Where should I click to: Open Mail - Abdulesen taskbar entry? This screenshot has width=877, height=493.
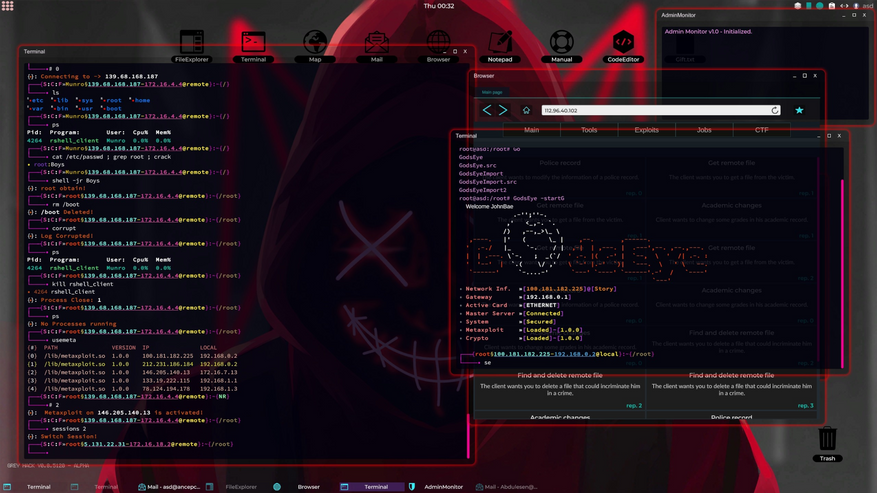coord(506,487)
